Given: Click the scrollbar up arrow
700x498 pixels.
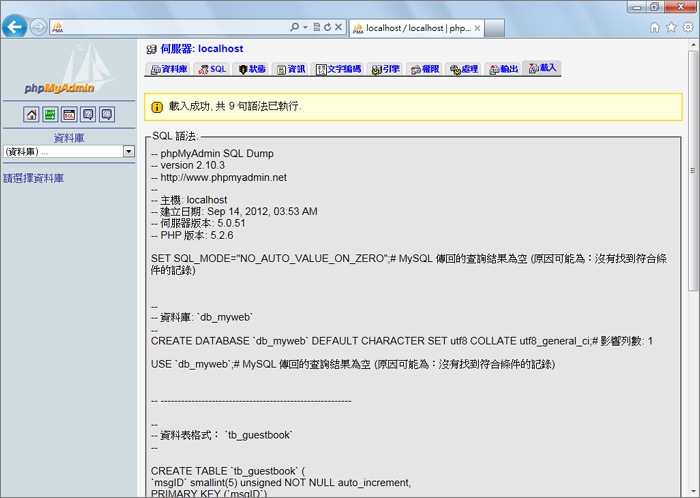Looking at the screenshot, I should point(693,45).
